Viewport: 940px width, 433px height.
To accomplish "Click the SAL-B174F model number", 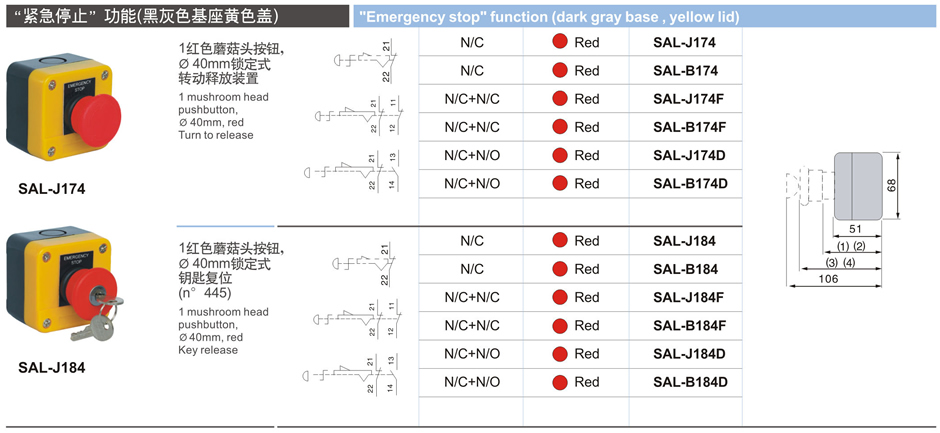I will pyautogui.click(x=689, y=127).
